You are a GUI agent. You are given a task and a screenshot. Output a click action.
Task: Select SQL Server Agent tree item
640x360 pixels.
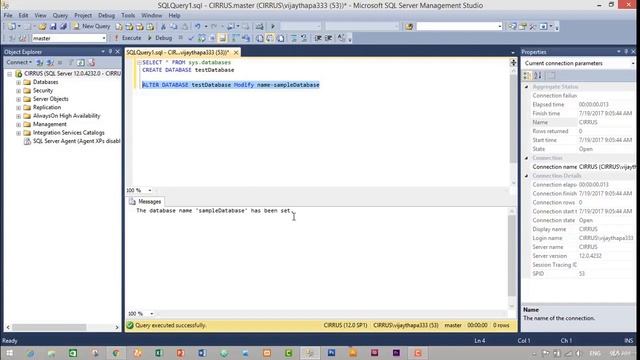tap(76, 141)
